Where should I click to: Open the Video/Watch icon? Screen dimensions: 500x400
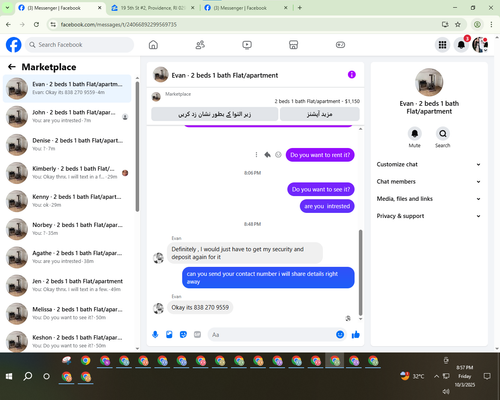(x=247, y=45)
